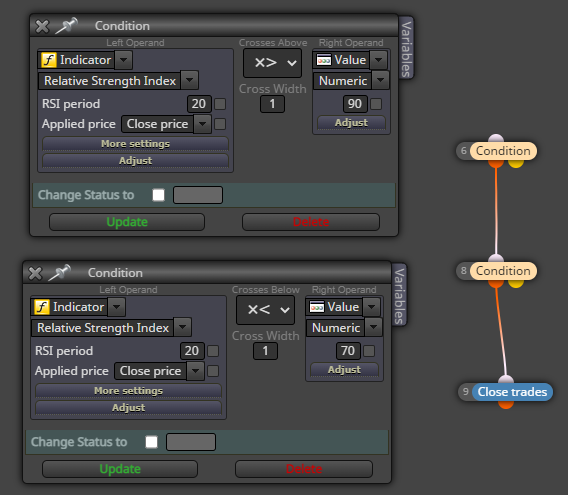Expand Relative Strength Index dropdown in Crosses Below panel

point(183,328)
